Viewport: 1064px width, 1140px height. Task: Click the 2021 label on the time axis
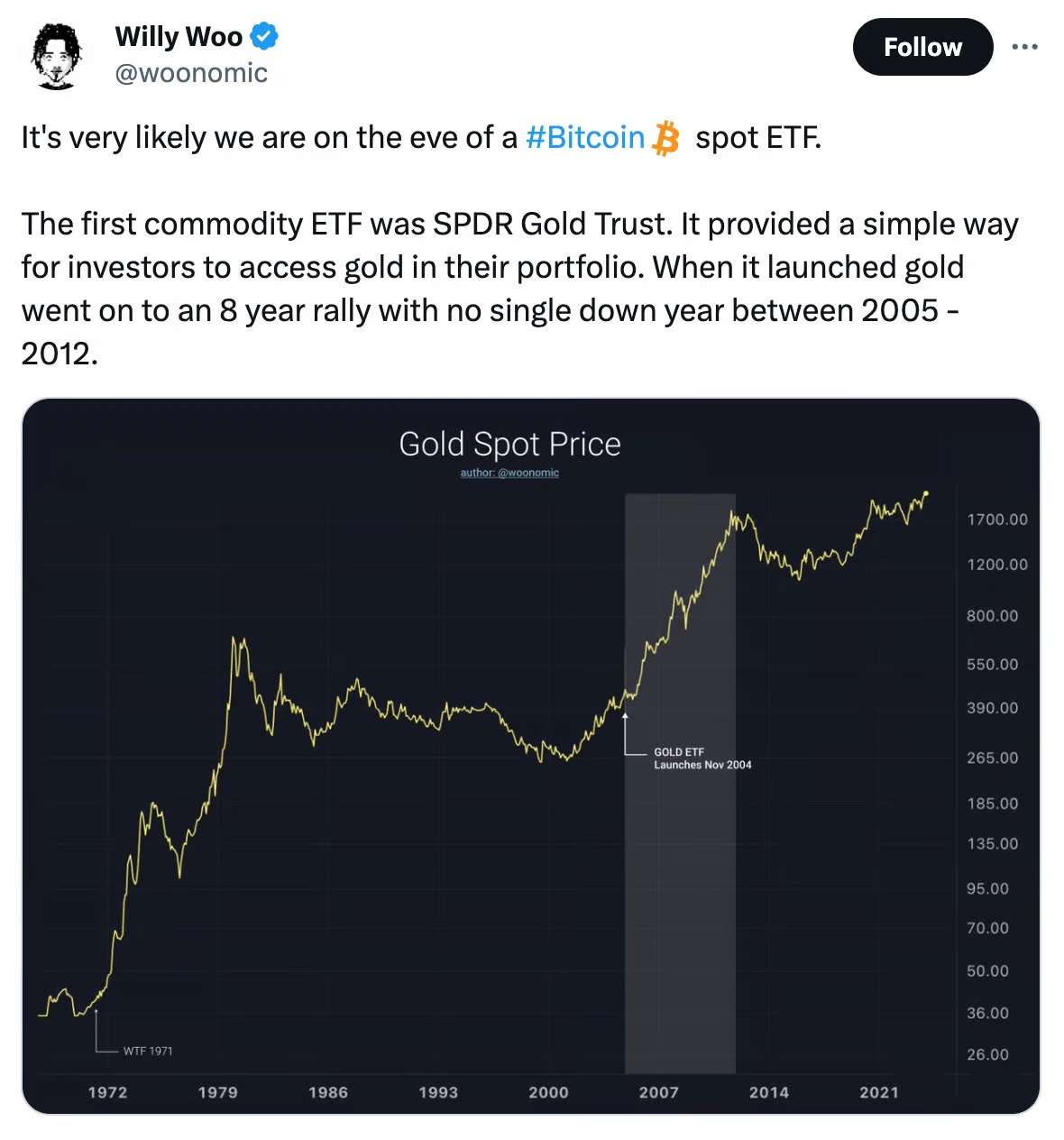[x=878, y=1092]
